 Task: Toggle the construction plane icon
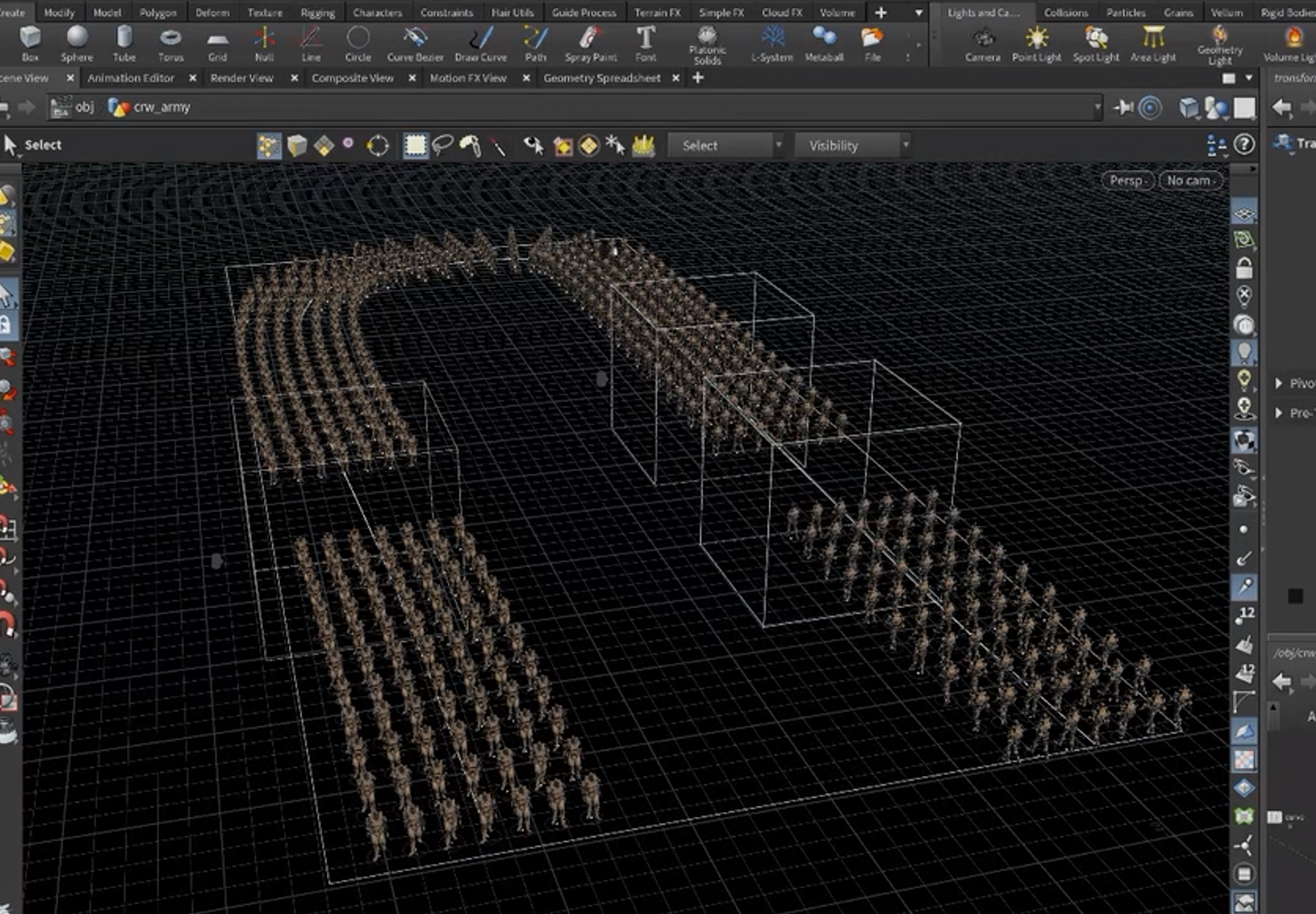1244,240
